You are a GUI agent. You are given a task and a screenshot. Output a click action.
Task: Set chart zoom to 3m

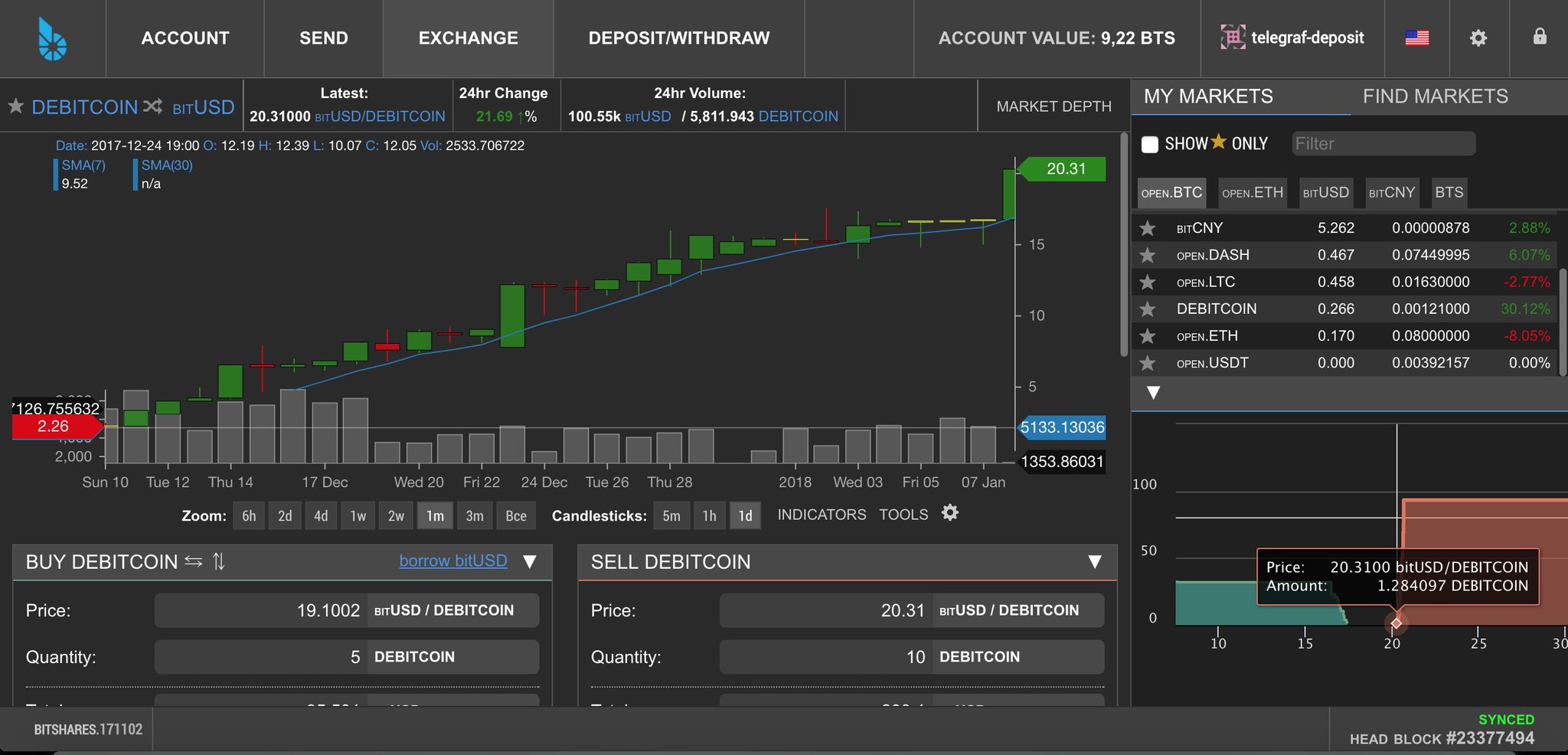[x=475, y=515]
